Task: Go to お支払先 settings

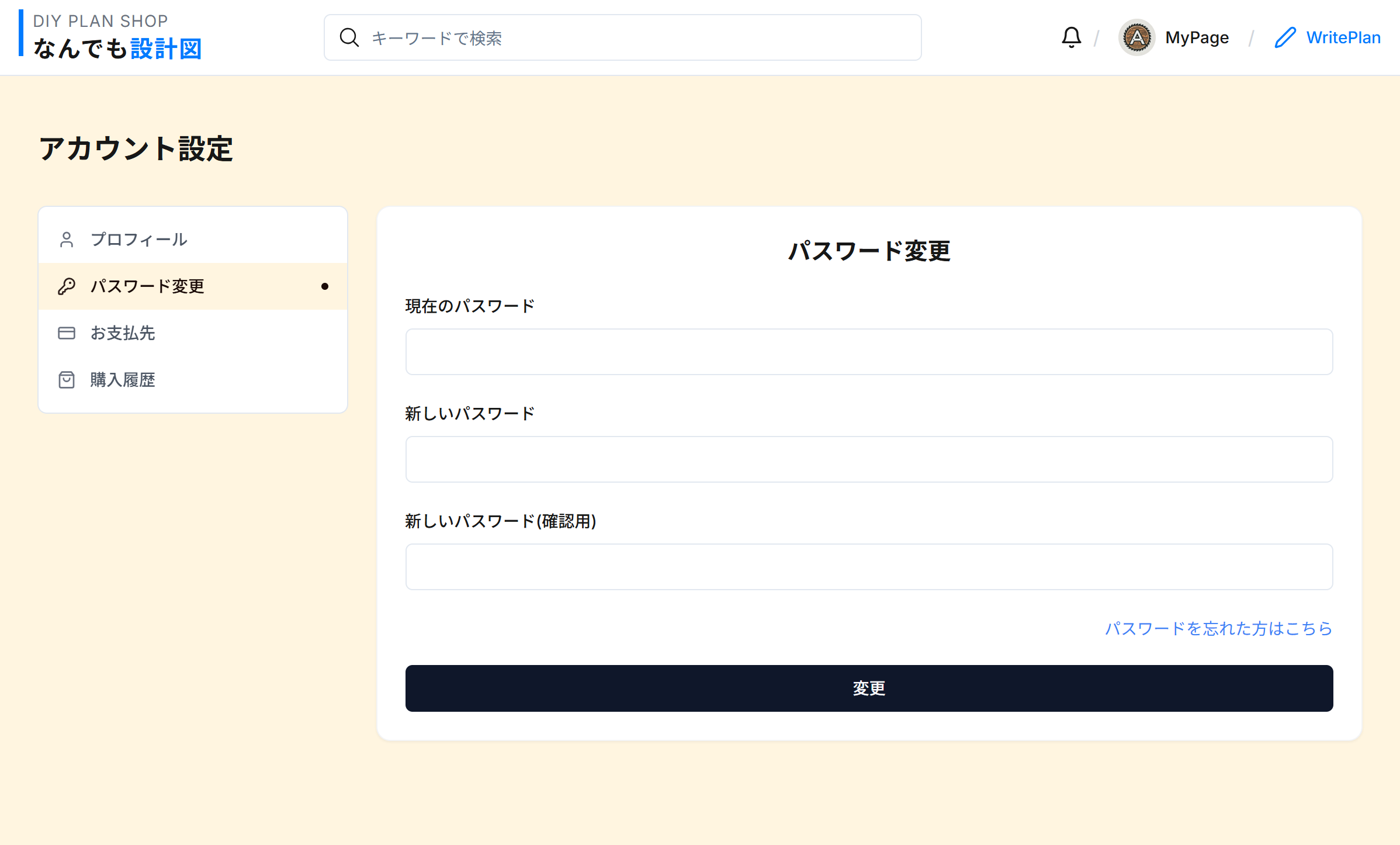Action: point(193,333)
